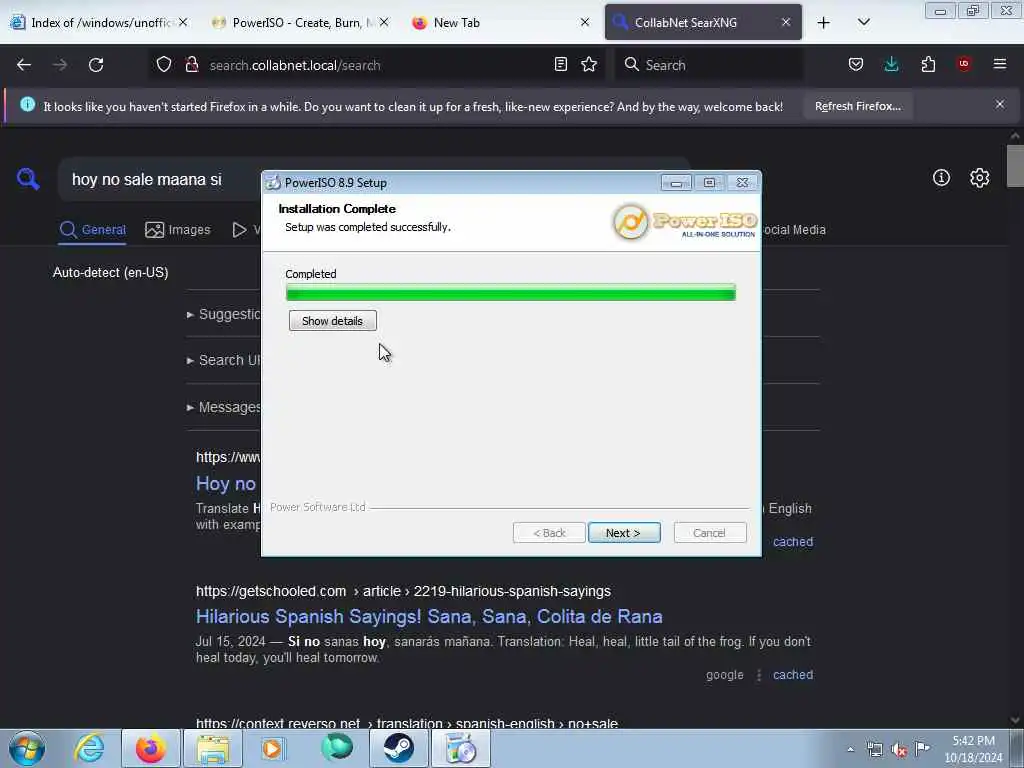
Task: Click Next in PowerISO Setup
Action: (x=624, y=533)
